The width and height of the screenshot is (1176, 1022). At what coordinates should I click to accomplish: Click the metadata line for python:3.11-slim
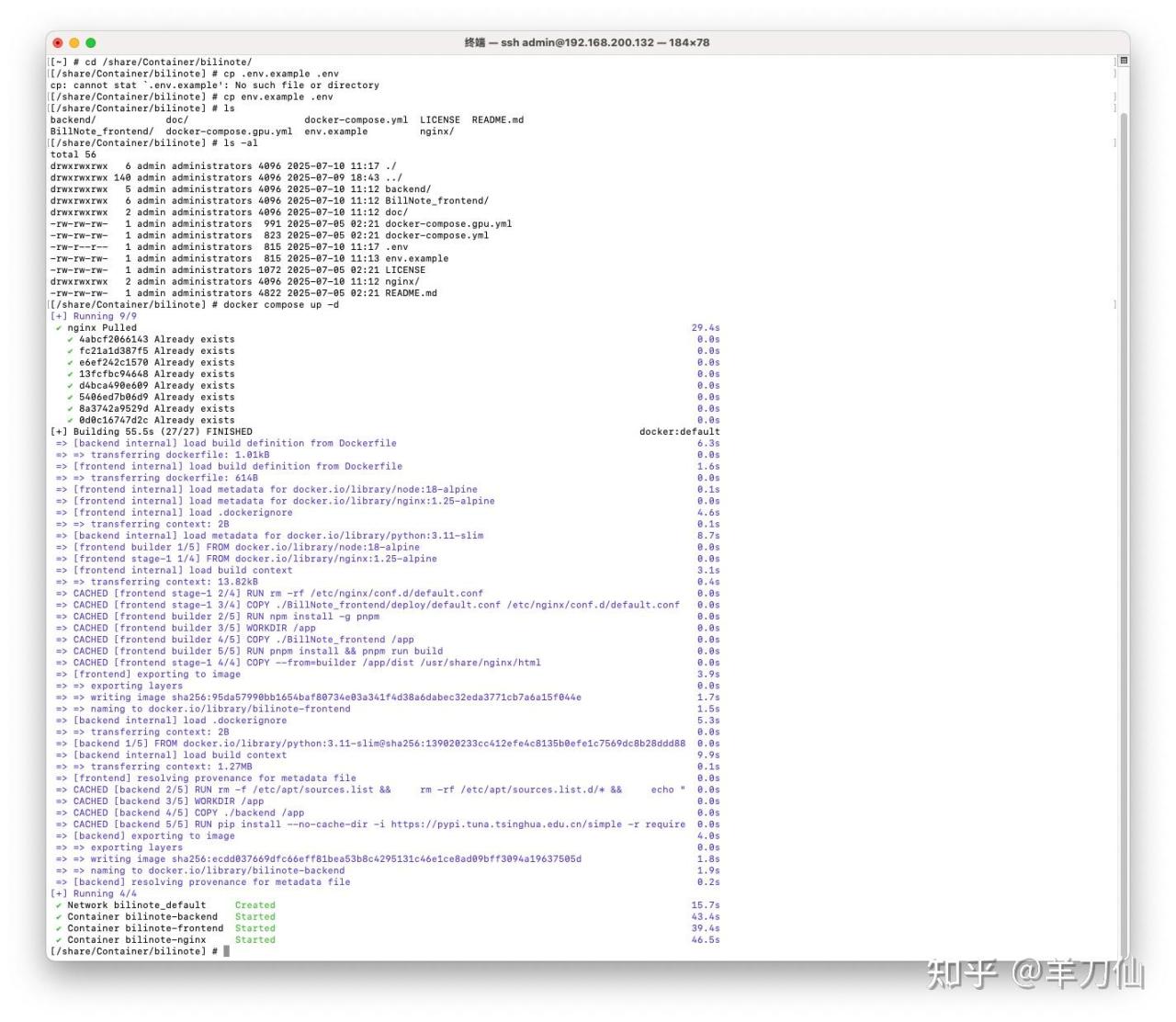[269, 536]
